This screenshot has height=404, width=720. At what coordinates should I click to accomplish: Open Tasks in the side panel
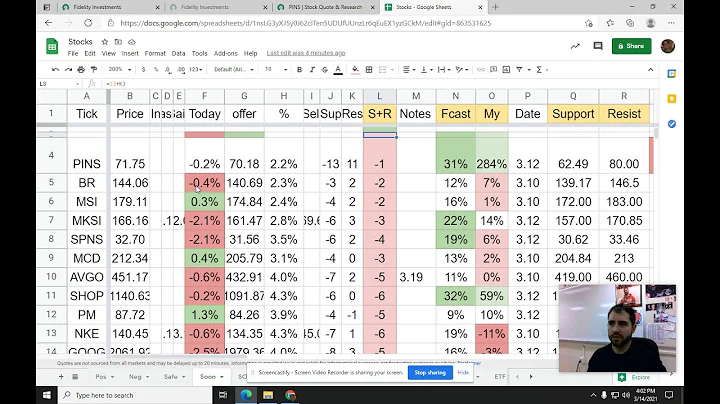tap(671, 124)
